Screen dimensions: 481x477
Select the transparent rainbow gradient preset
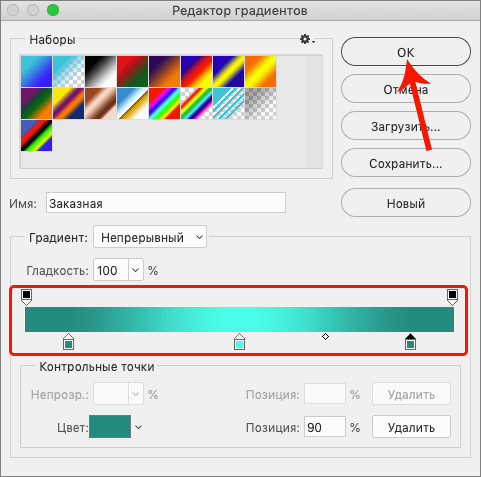196,103
